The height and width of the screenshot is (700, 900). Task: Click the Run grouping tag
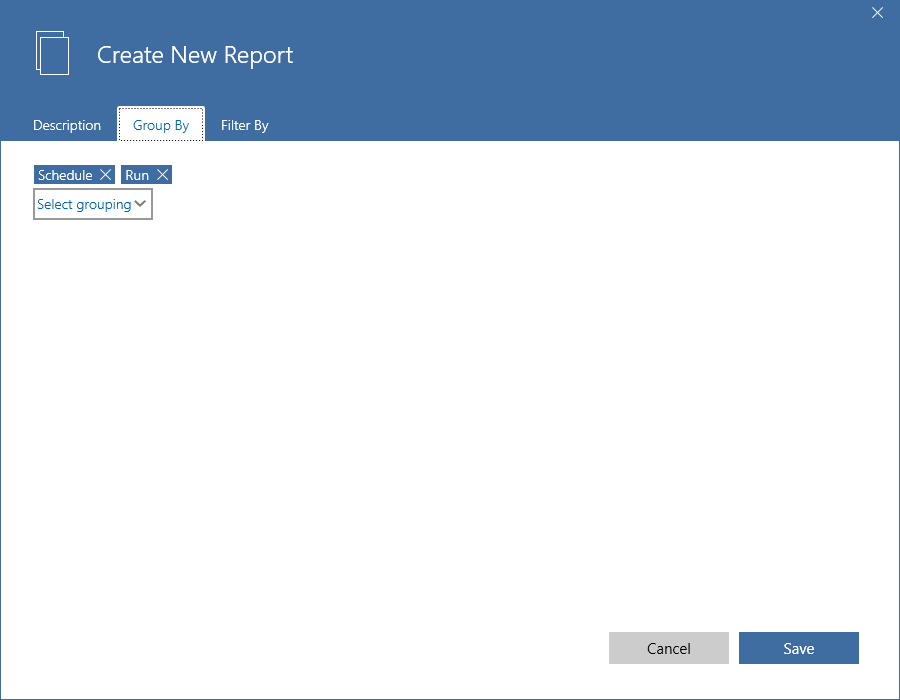click(137, 174)
